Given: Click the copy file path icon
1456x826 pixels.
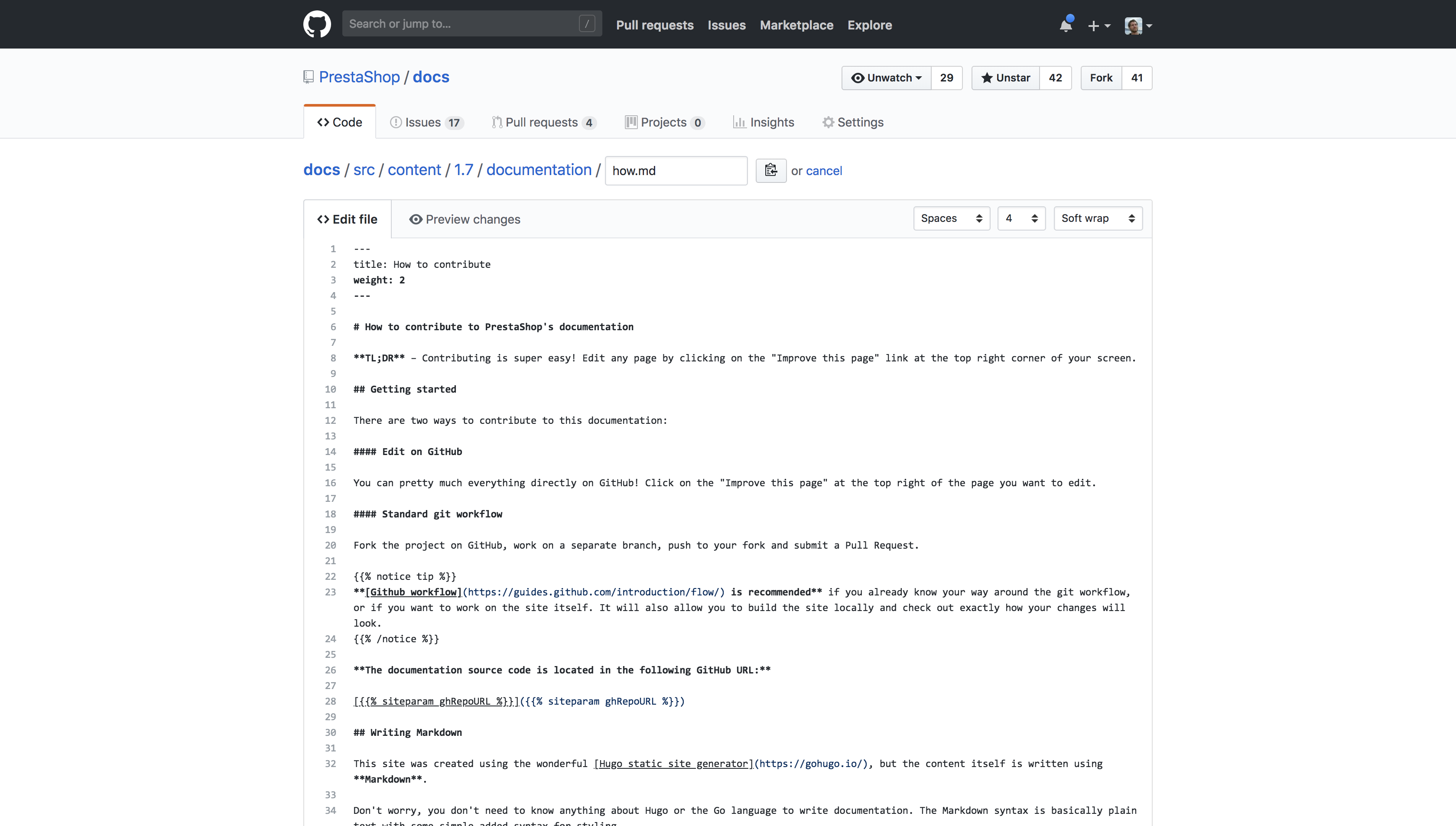Looking at the screenshot, I should [x=770, y=170].
